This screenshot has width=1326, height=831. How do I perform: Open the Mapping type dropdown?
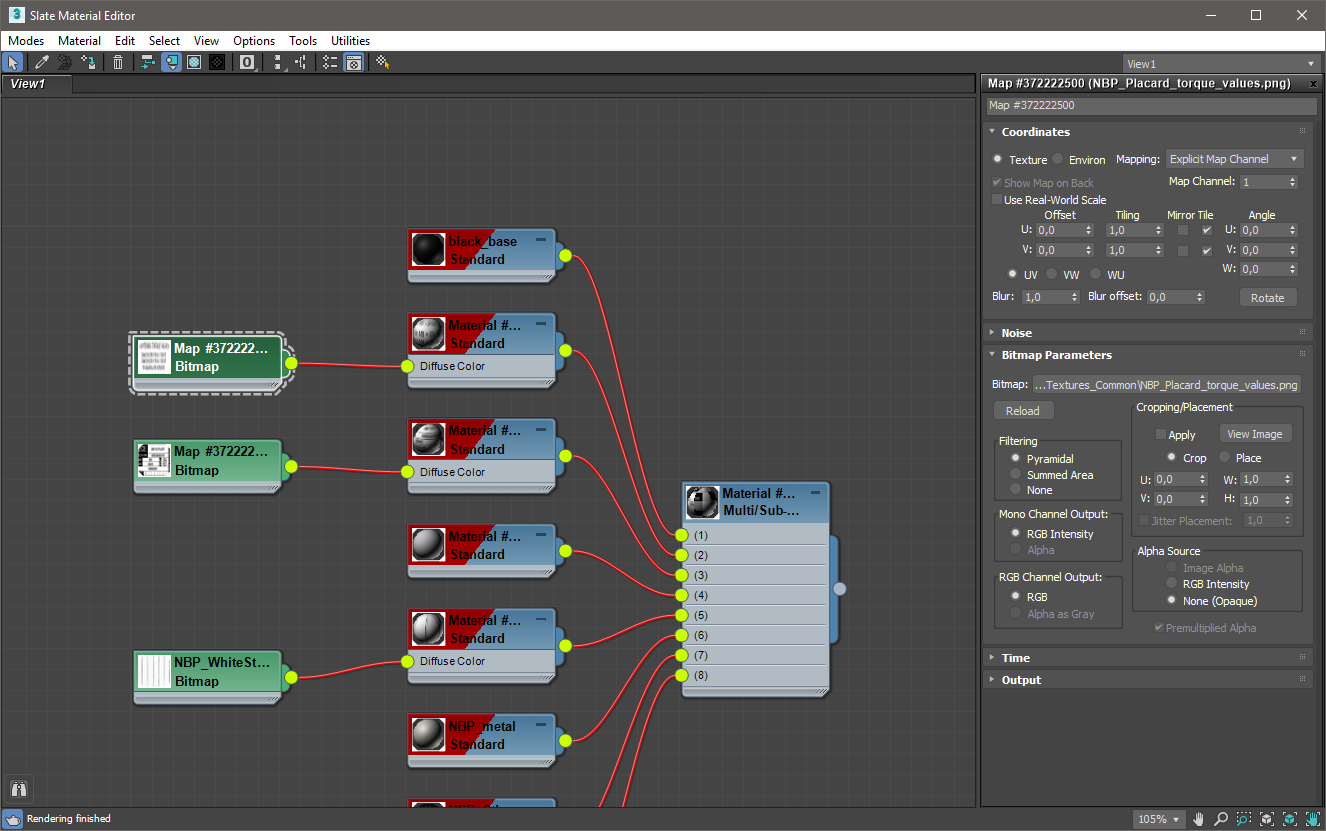click(1235, 159)
